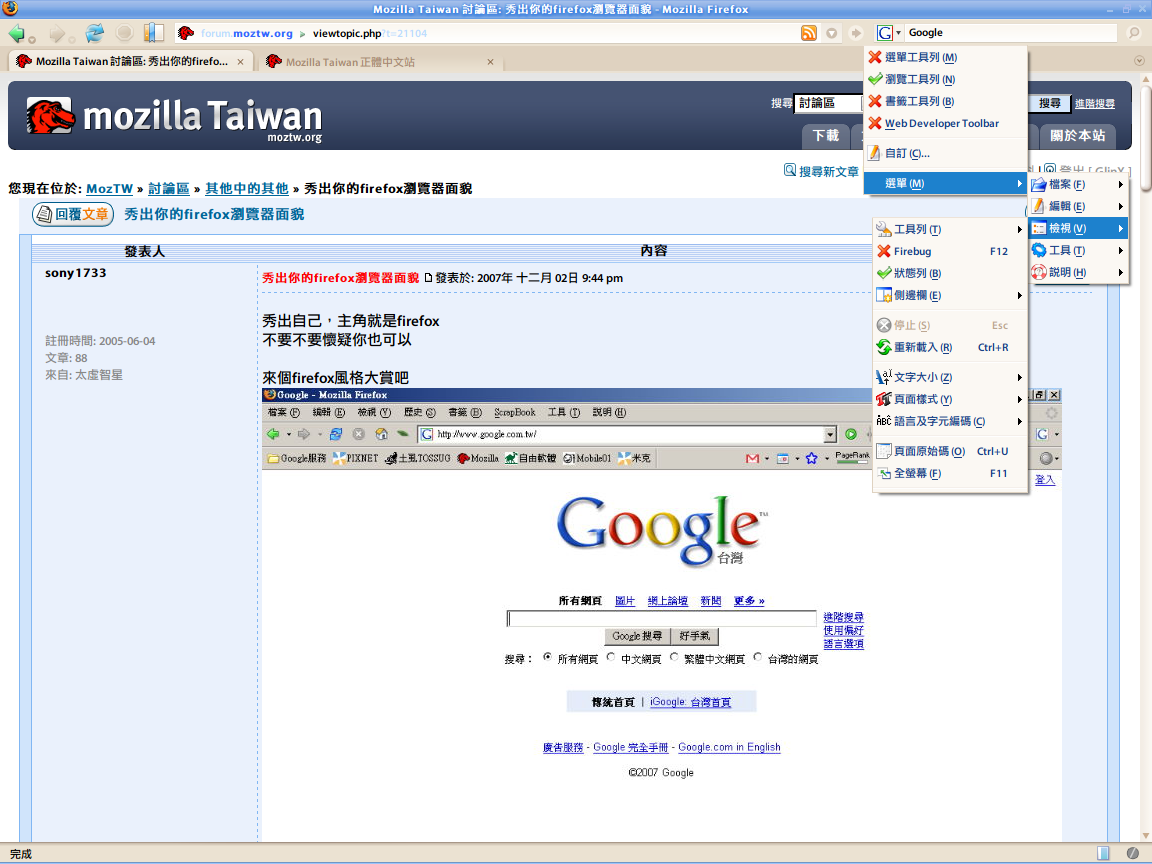1152x864 pixels.
Task: Click the 回覆文章 reply button
Action: 73,214
